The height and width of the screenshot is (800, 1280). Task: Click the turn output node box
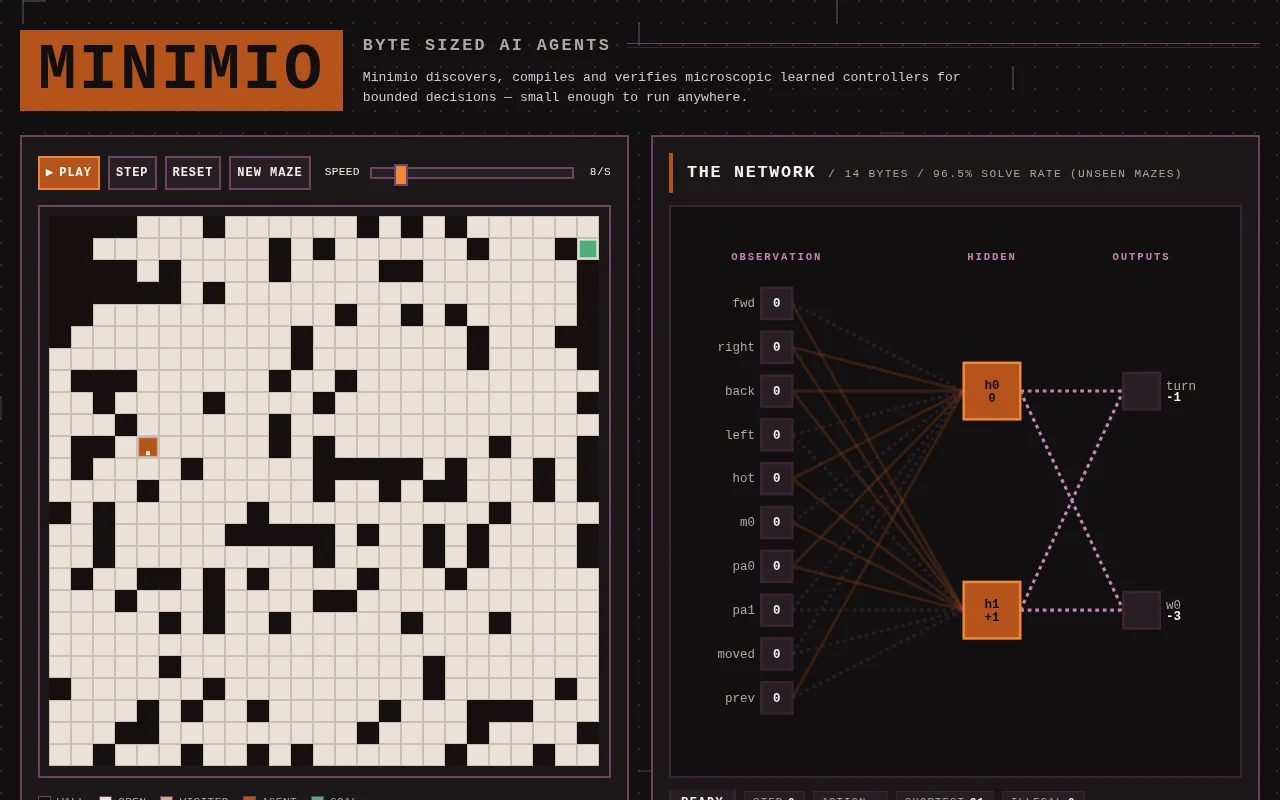(x=1141, y=391)
